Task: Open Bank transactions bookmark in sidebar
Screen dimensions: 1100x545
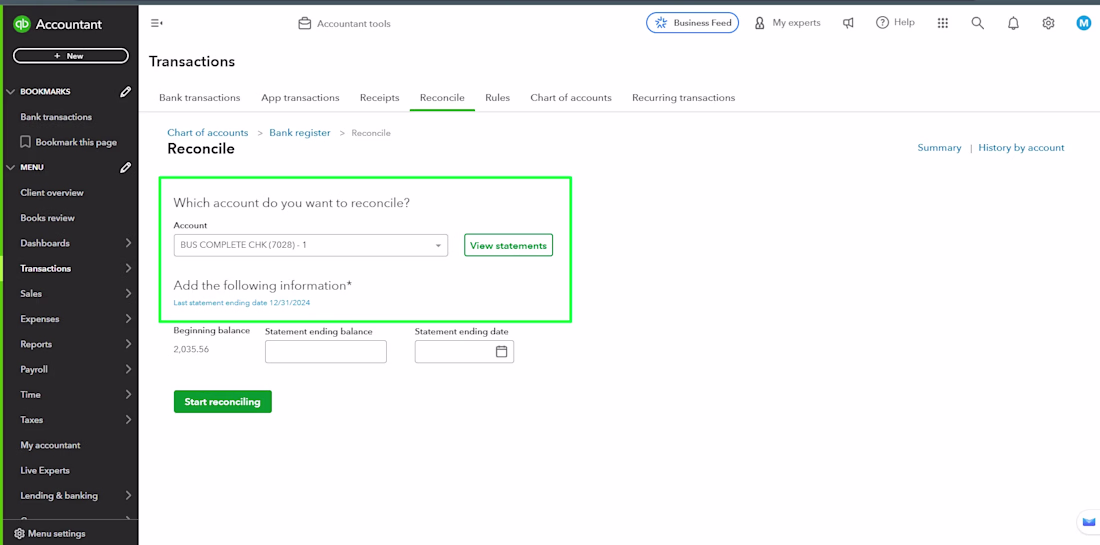Action: coord(56,117)
